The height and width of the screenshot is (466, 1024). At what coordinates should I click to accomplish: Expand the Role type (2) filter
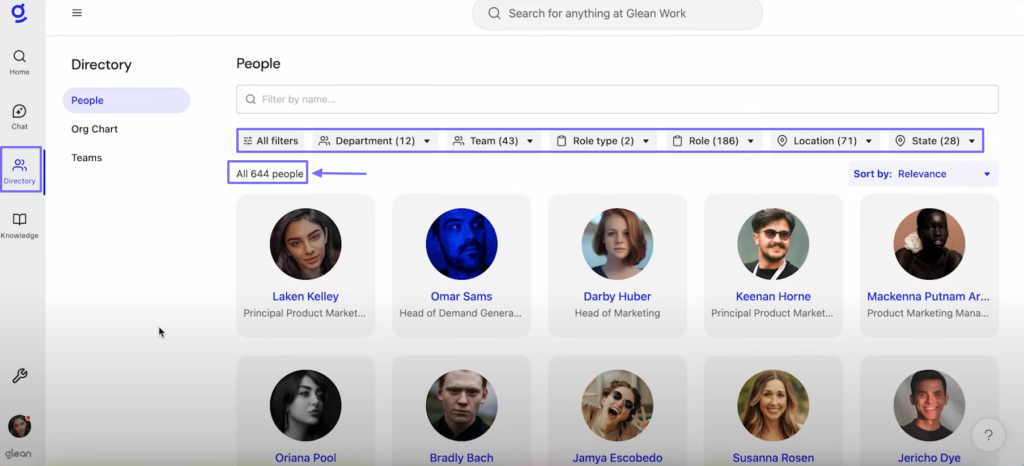pyautogui.click(x=603, y=141)
